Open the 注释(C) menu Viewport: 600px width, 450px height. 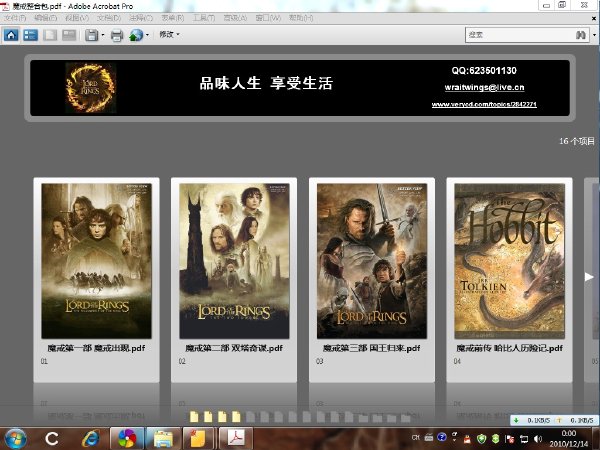coord(141,18)
